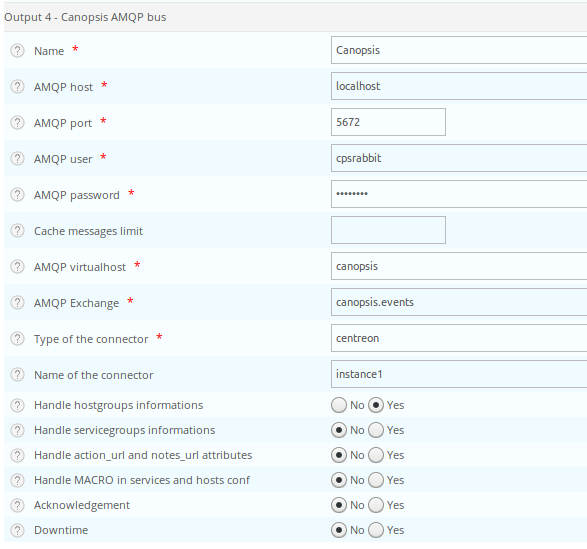Open help for Handle hostgroups informations

click(17, 405)
